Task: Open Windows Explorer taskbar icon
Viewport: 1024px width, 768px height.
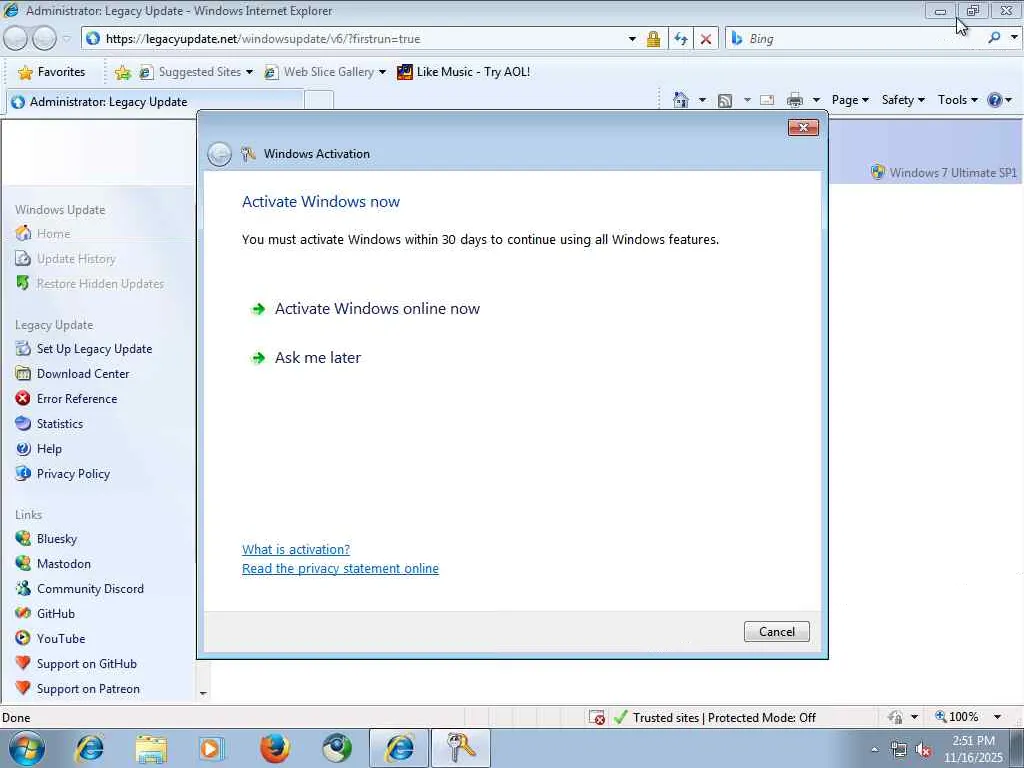Action: (x=152, y=749)
